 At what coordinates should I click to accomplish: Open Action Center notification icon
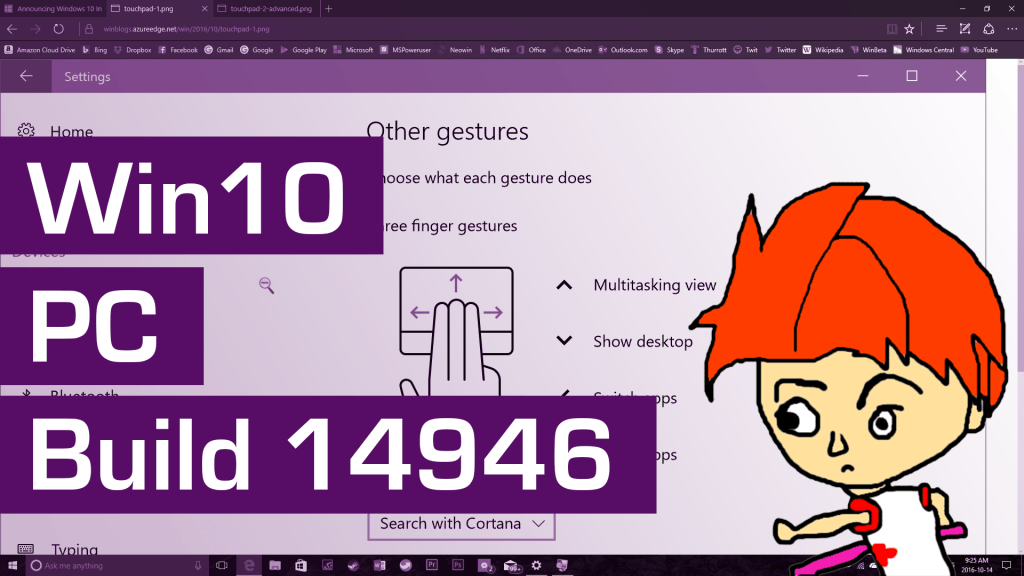tap(1006, 566)
